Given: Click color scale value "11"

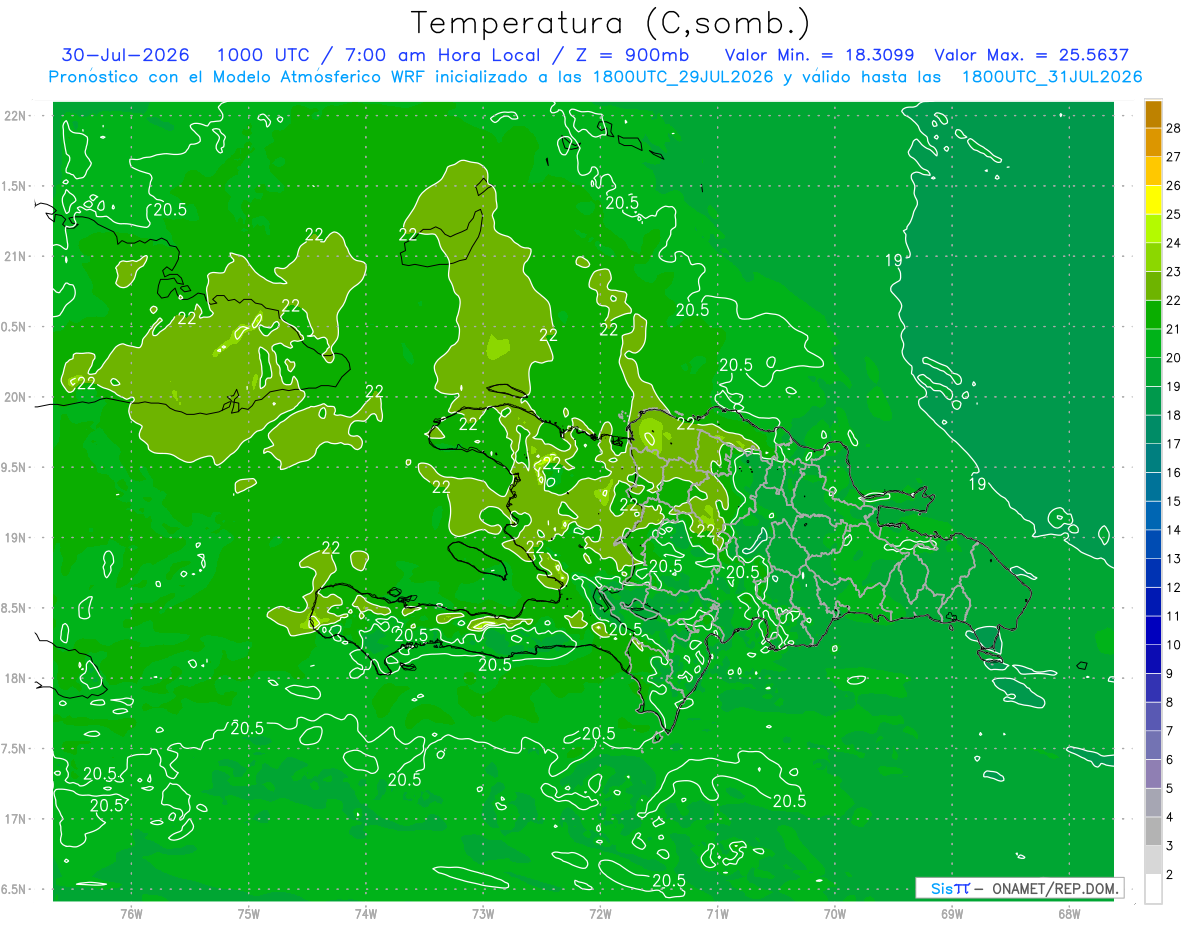Looking at the screenshot, I should (1174, 616).
